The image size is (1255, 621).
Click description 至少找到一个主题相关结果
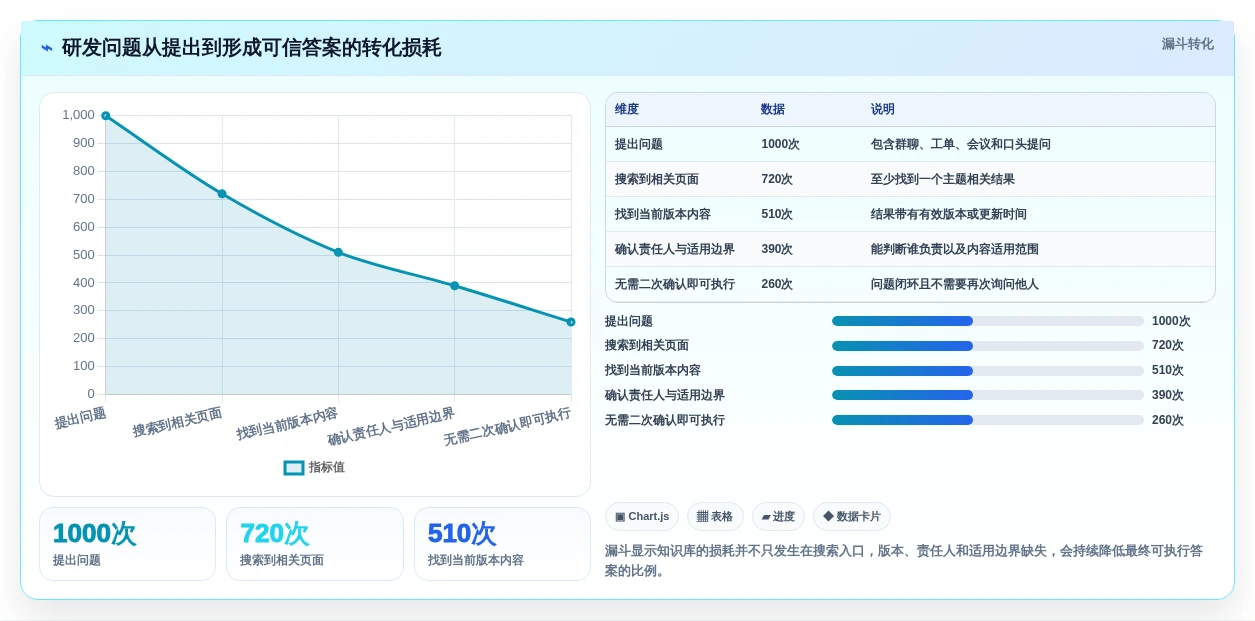click(943, 179)
